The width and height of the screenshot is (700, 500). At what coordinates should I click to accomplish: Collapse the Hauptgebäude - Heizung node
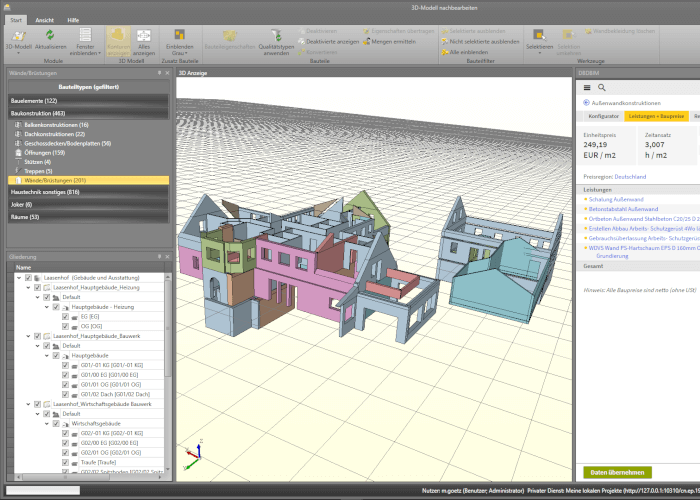(47, 307)
